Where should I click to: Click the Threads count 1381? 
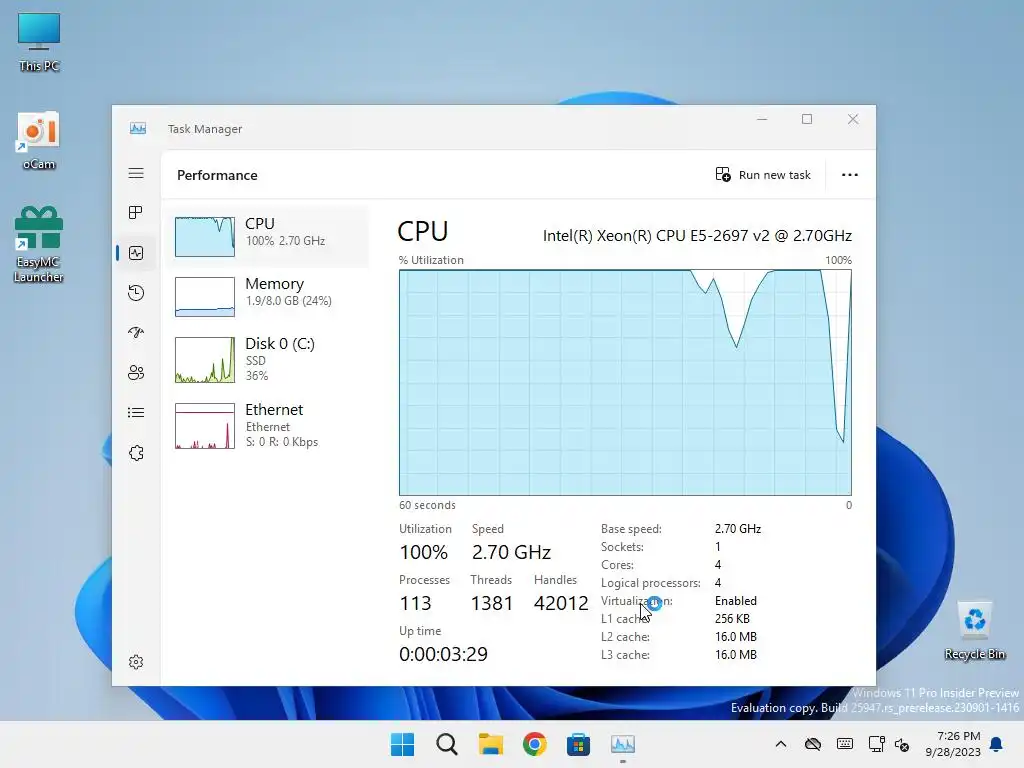[492, 603]
